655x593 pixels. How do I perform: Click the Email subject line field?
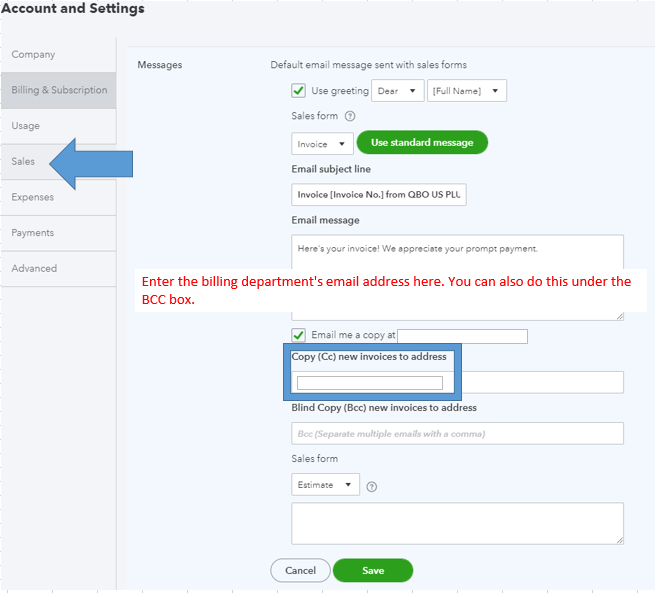pos(379,195)
